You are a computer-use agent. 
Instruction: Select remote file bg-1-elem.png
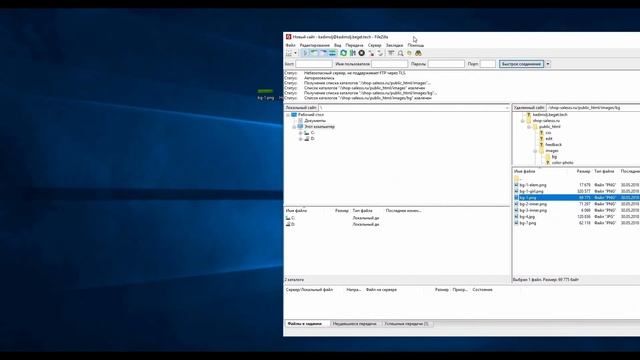coord(533,185)
